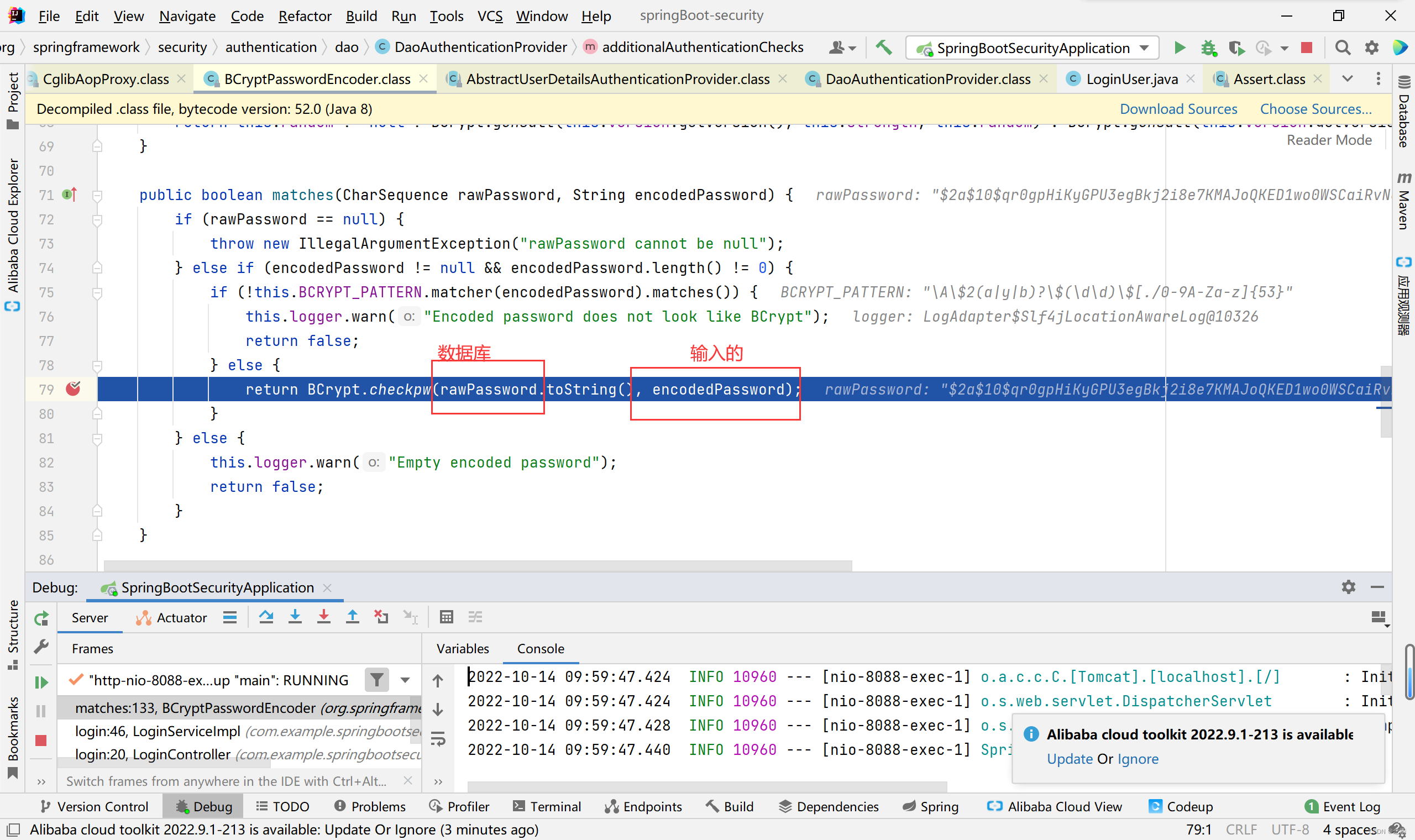This screenshot has height=840, width=1415.
Task: Click the Step Over debug icon
Action: click(266, 617)
